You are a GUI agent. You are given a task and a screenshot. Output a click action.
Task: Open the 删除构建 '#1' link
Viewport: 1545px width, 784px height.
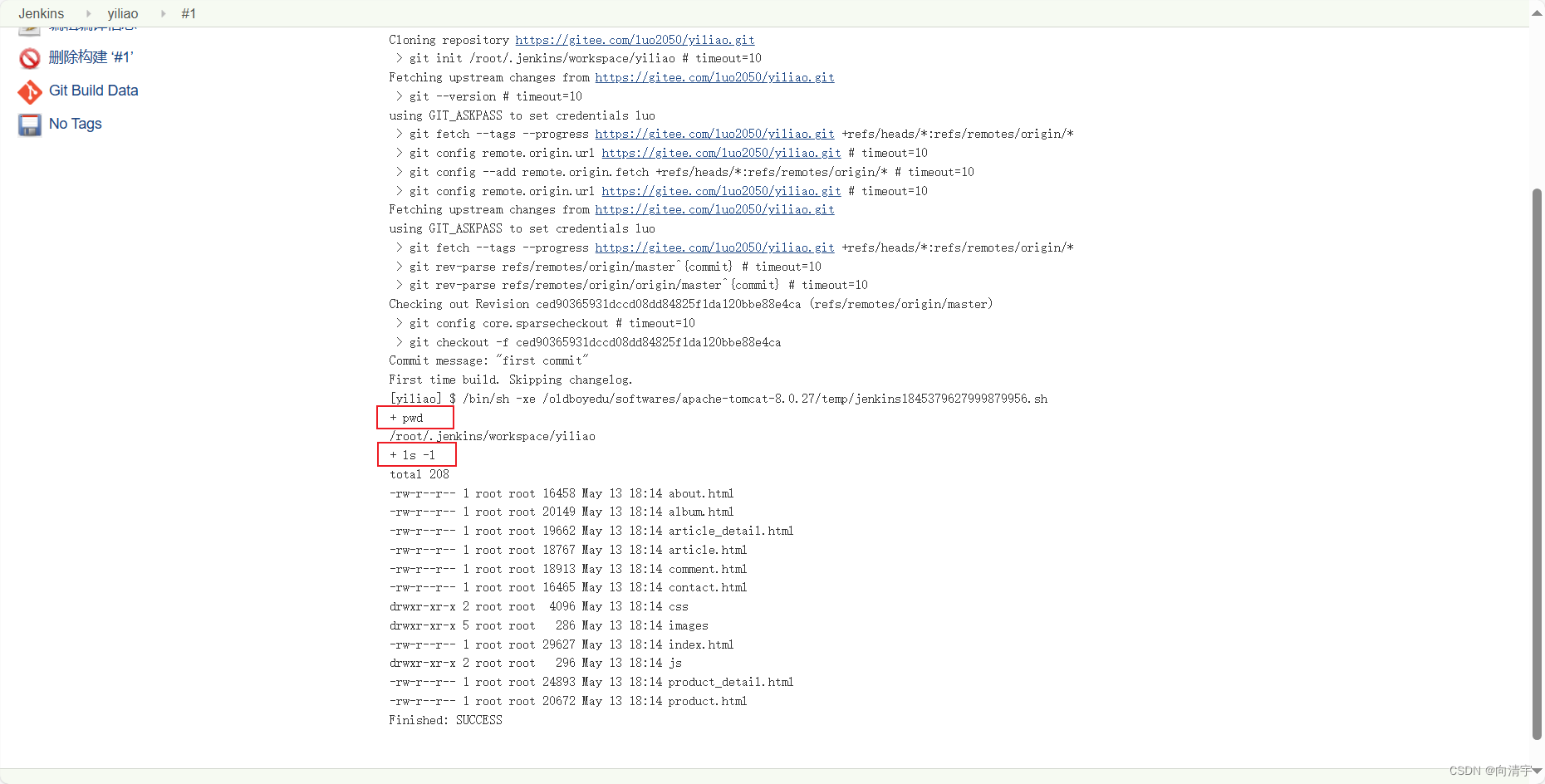tap(91, 57)
